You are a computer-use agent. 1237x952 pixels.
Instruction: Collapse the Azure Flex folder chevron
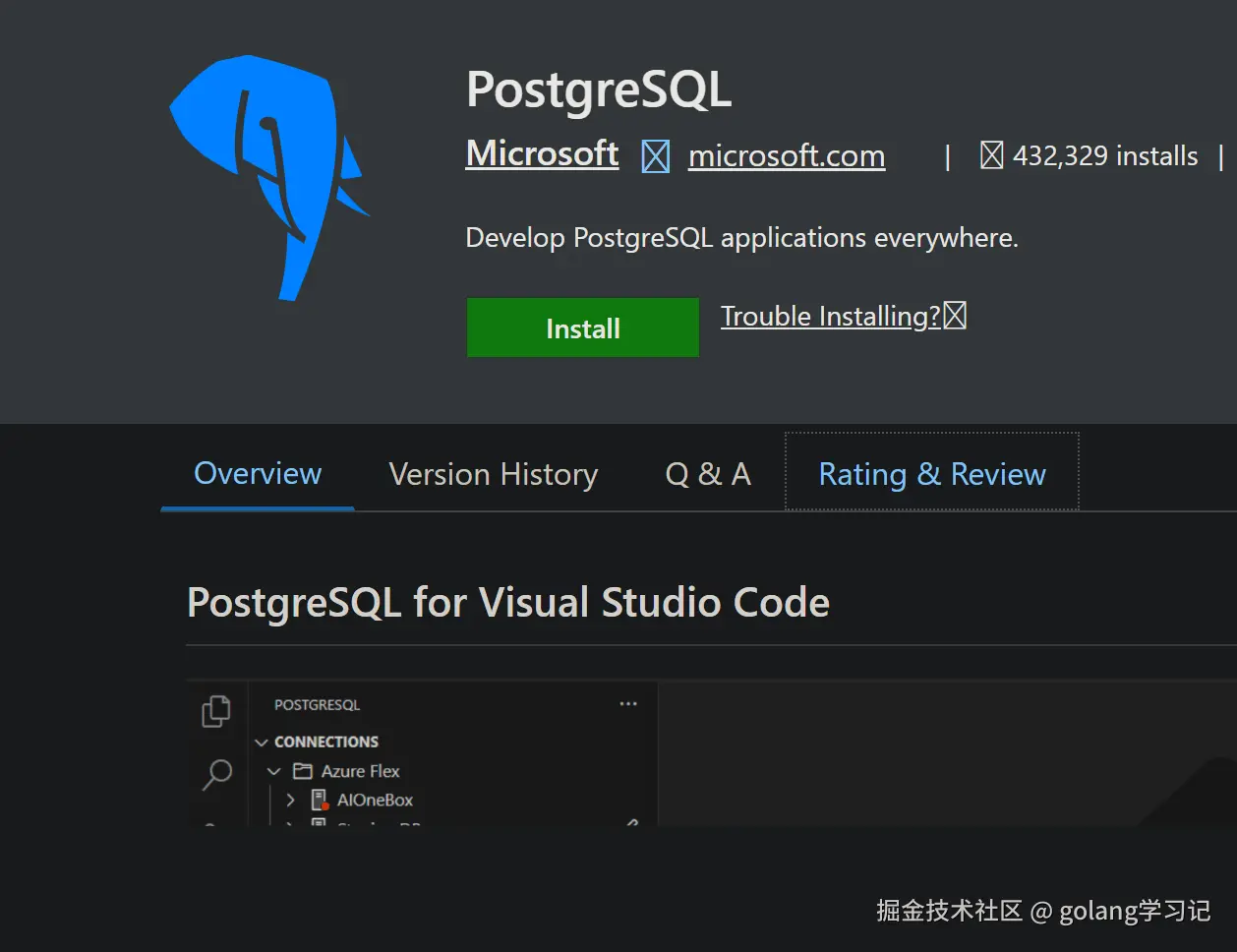(x=274, y=771)
